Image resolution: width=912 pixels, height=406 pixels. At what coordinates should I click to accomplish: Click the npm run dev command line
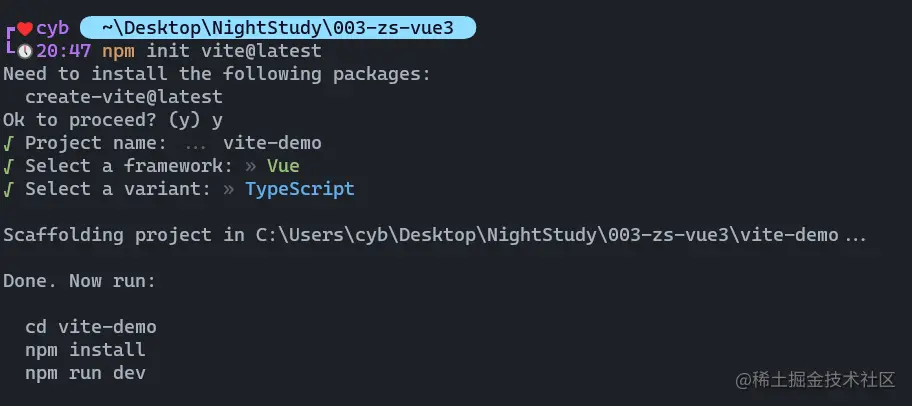[x=85, y=373]
